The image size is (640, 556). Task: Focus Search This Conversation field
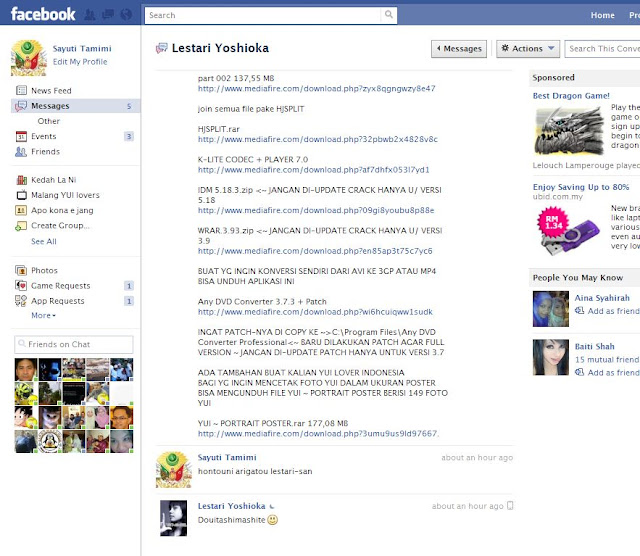pos(602,49)
